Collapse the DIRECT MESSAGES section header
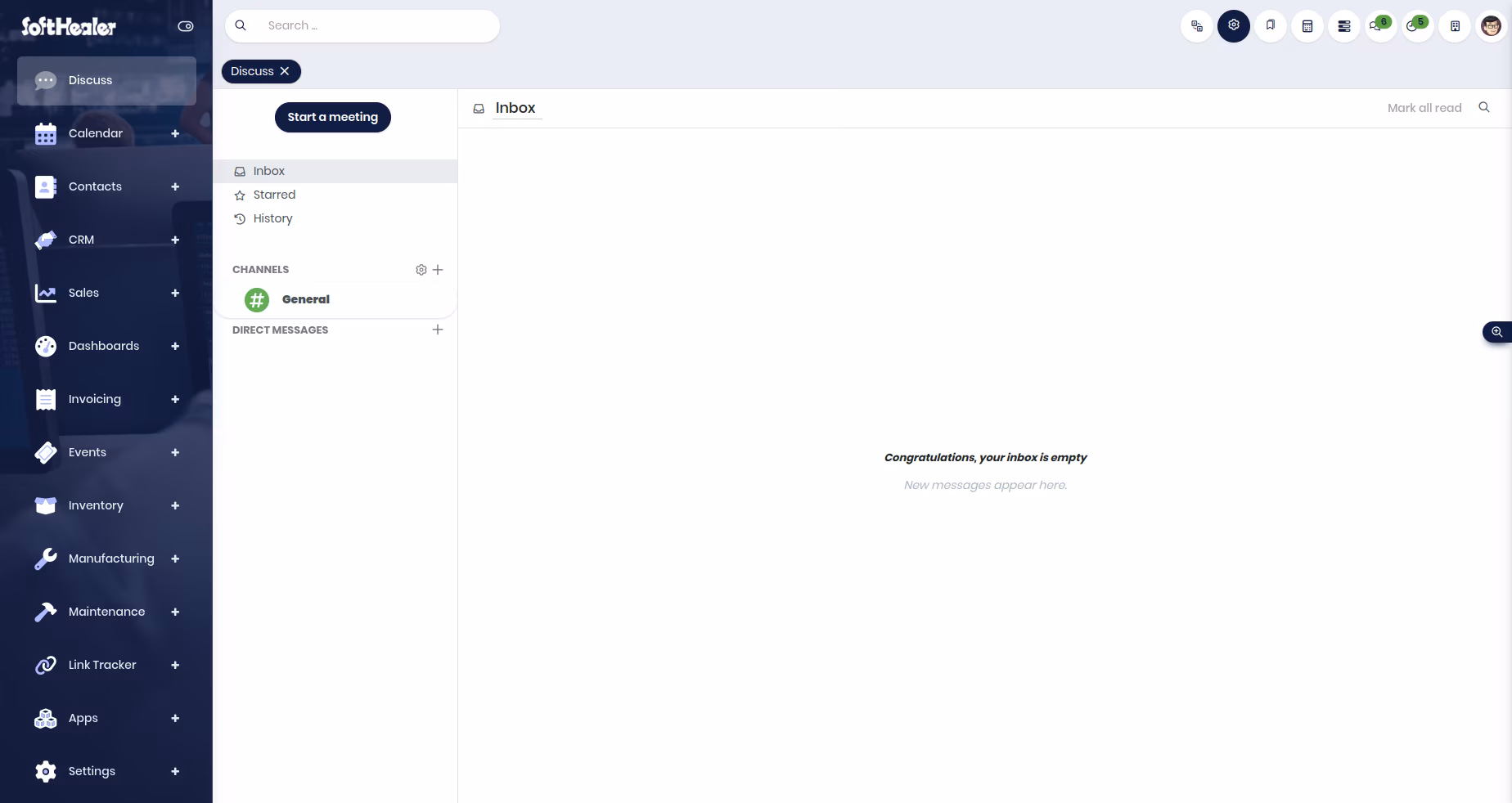 tap(280, 330)
